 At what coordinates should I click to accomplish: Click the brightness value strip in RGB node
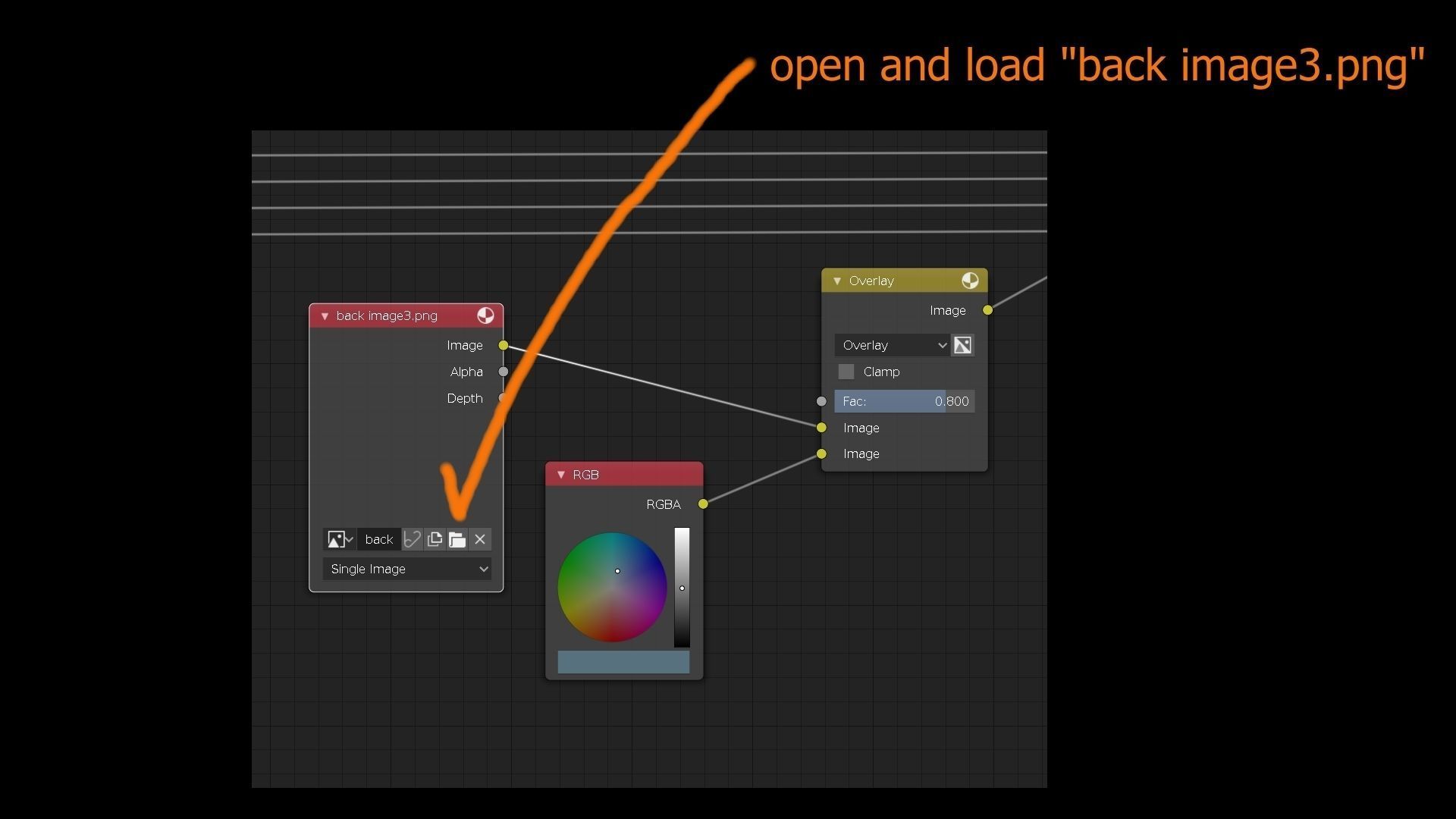682,588
